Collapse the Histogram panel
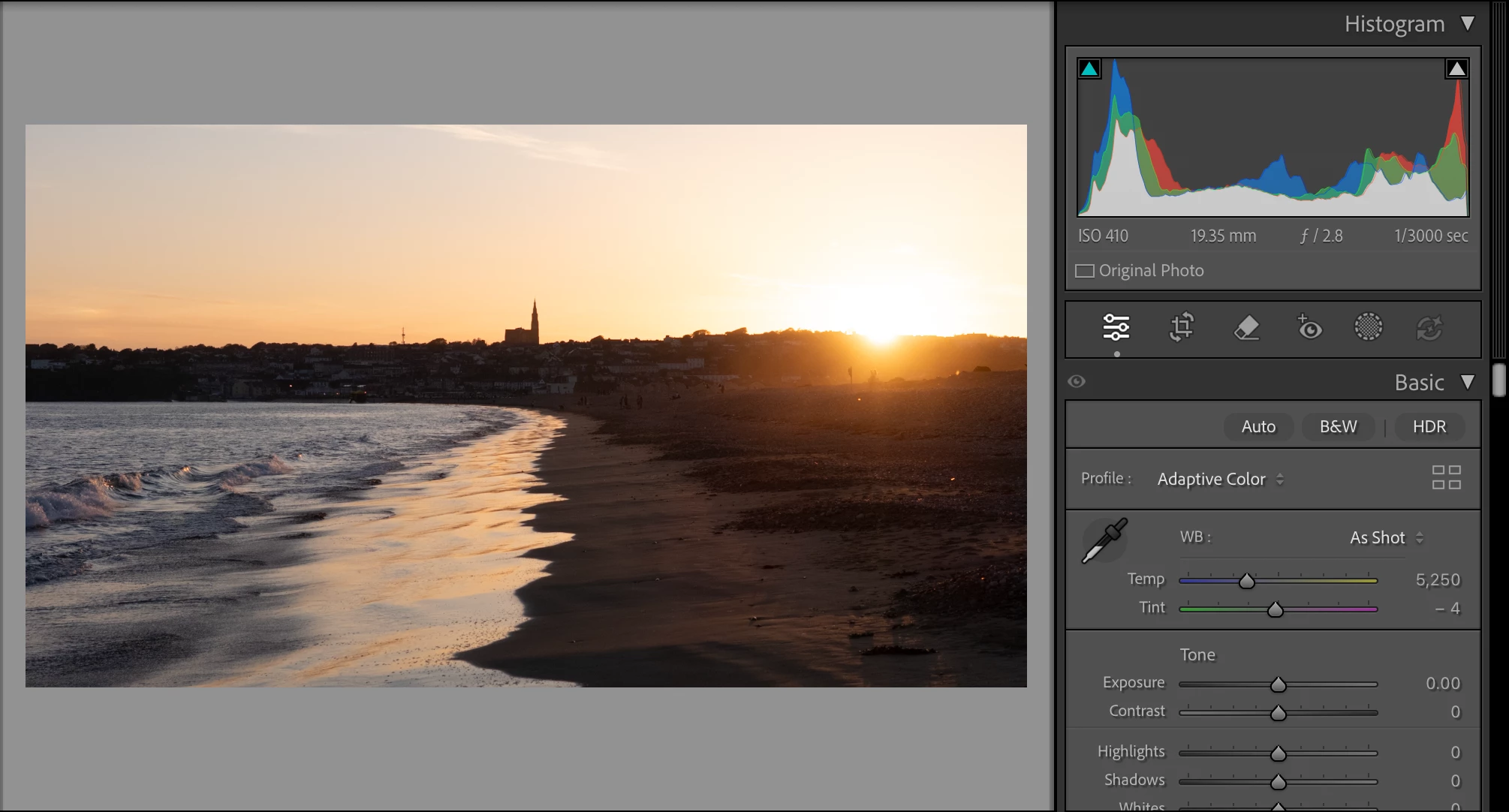The width and height of the screenshot is (1509, 812). 1468,23
